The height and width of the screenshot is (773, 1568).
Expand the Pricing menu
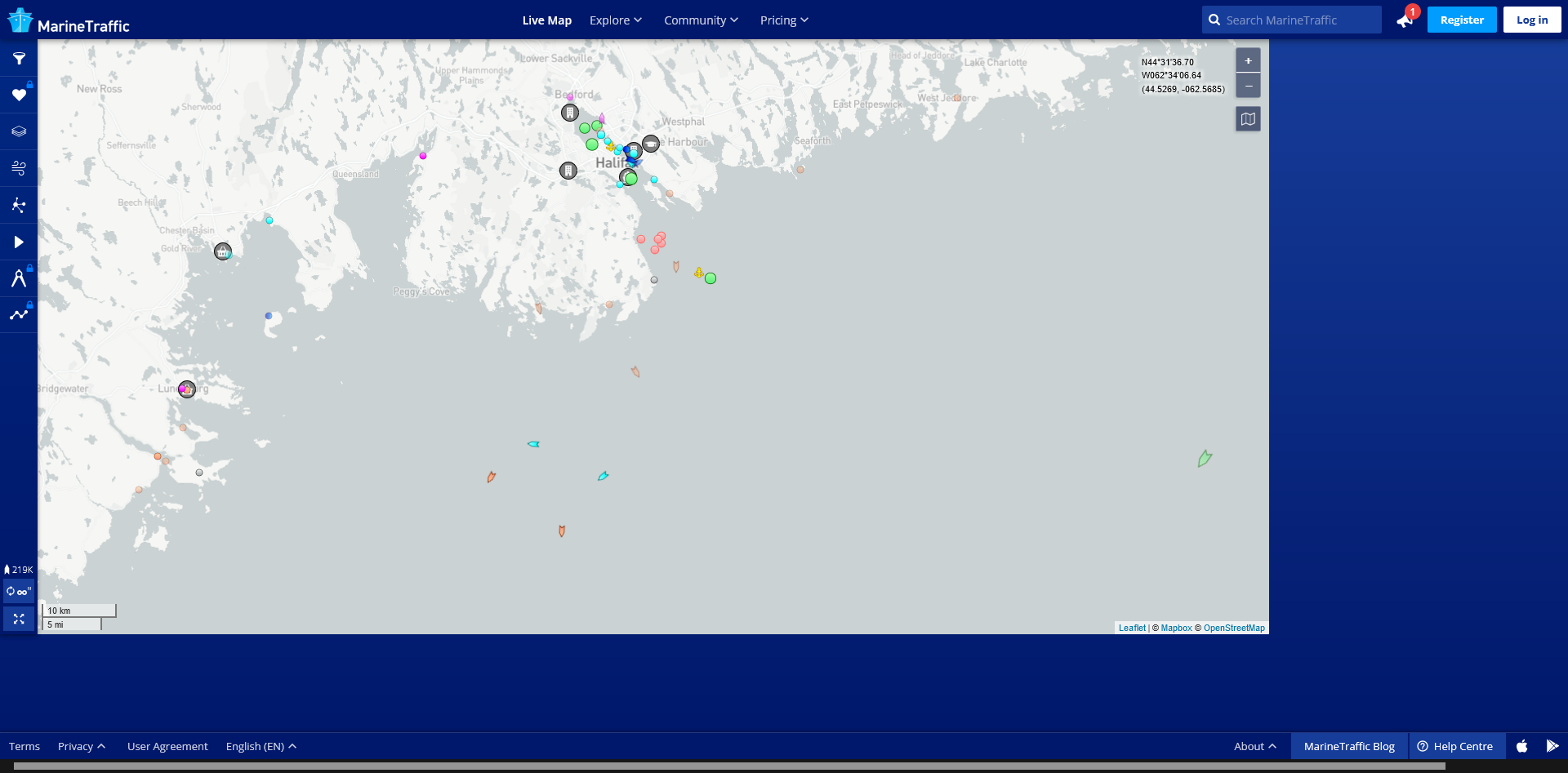point(784,20)
